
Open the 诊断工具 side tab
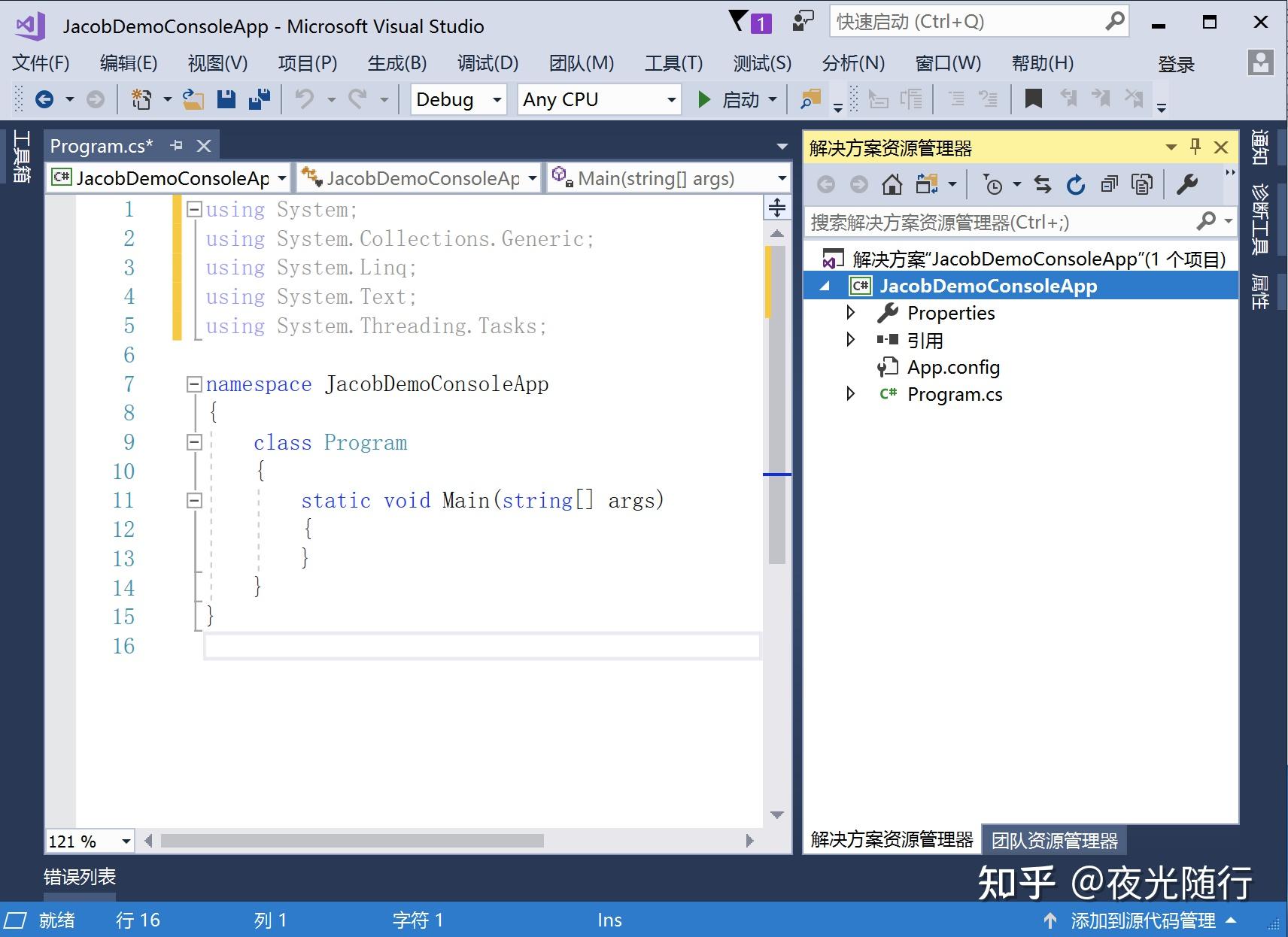coord(1260,219)
